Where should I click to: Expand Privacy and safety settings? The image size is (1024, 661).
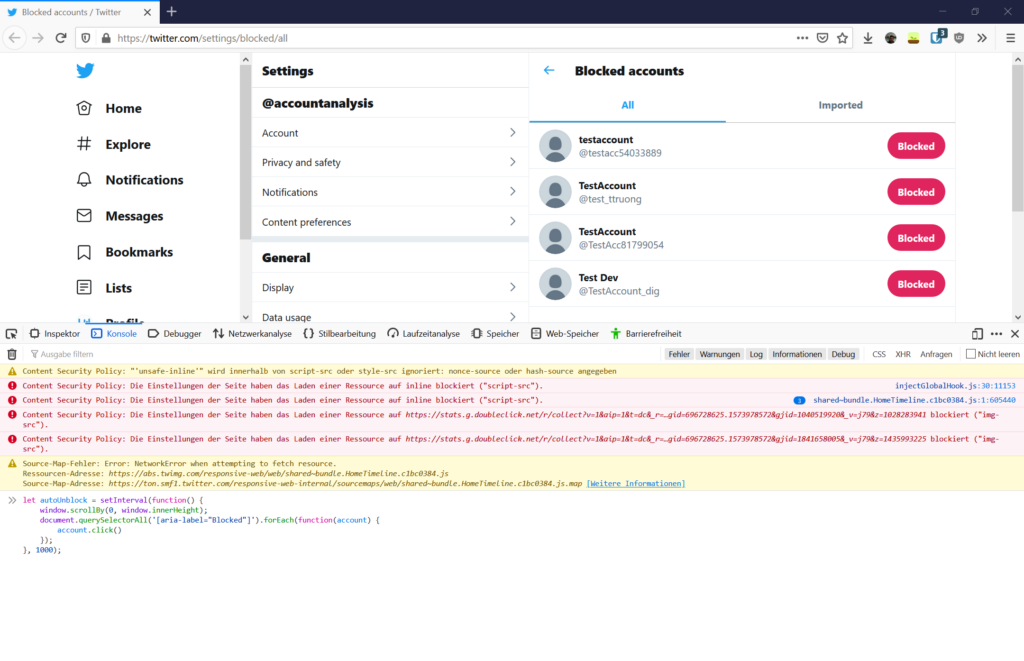click(x=390, y=162)
